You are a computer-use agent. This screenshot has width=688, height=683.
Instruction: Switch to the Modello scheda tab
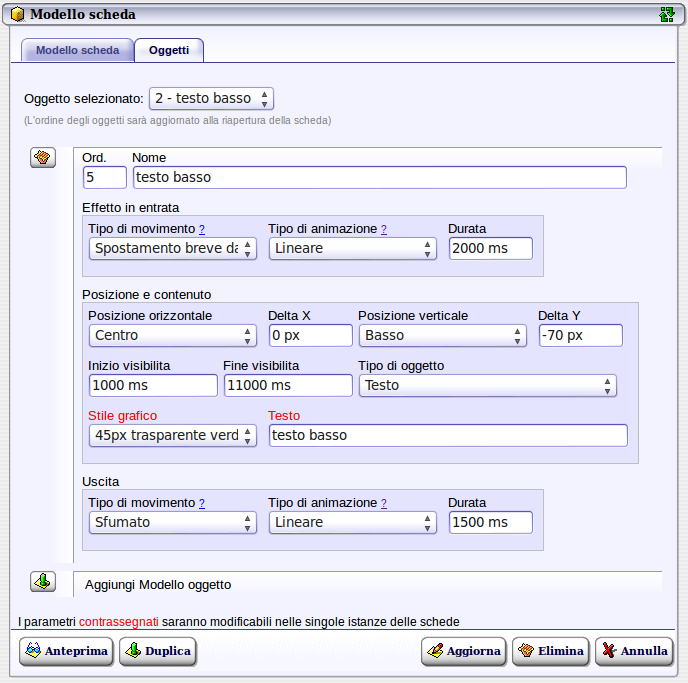click(77, 50)
